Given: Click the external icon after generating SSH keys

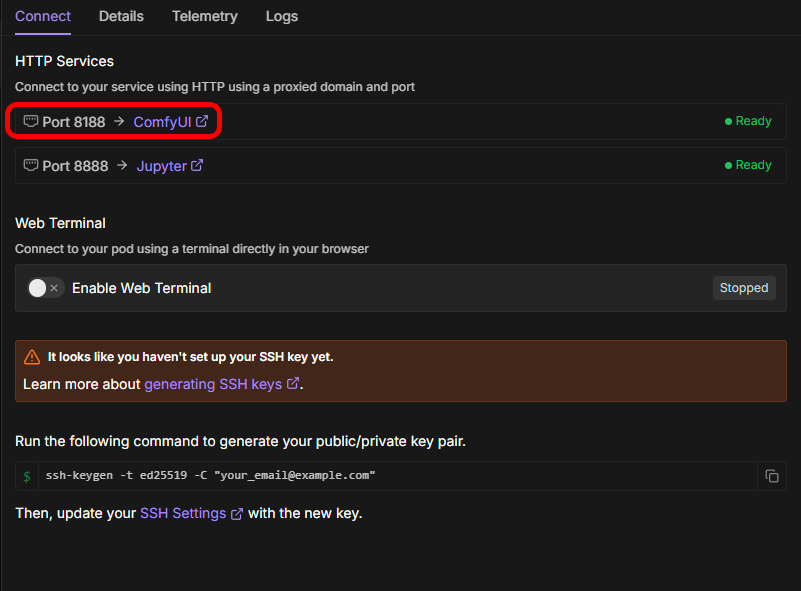Looking at the screenshot, I should pyautogui.click(x=293, y=383).
